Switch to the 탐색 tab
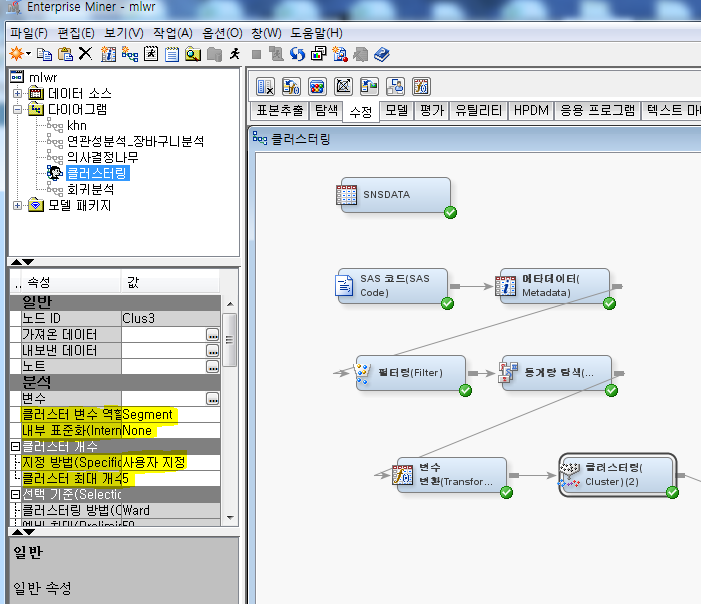Screen dimensions: 701x604 point(326,110)
